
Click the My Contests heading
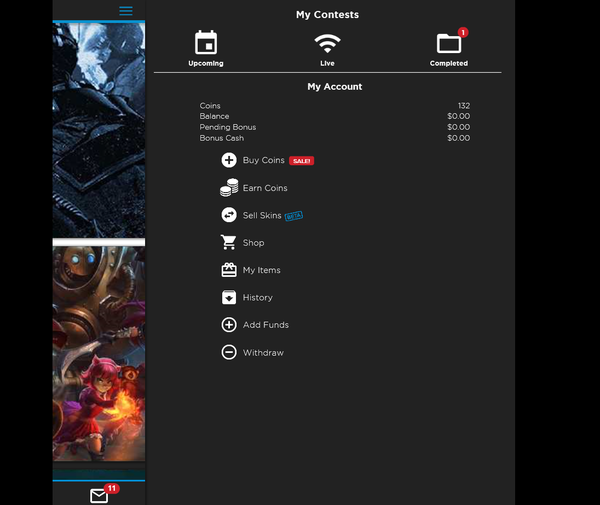328,15
